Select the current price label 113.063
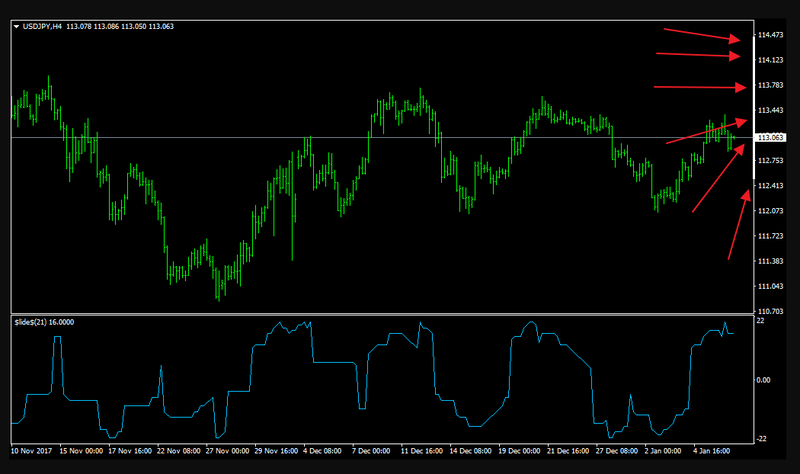Viewport: 800px width, 474px height. point(770,137)
